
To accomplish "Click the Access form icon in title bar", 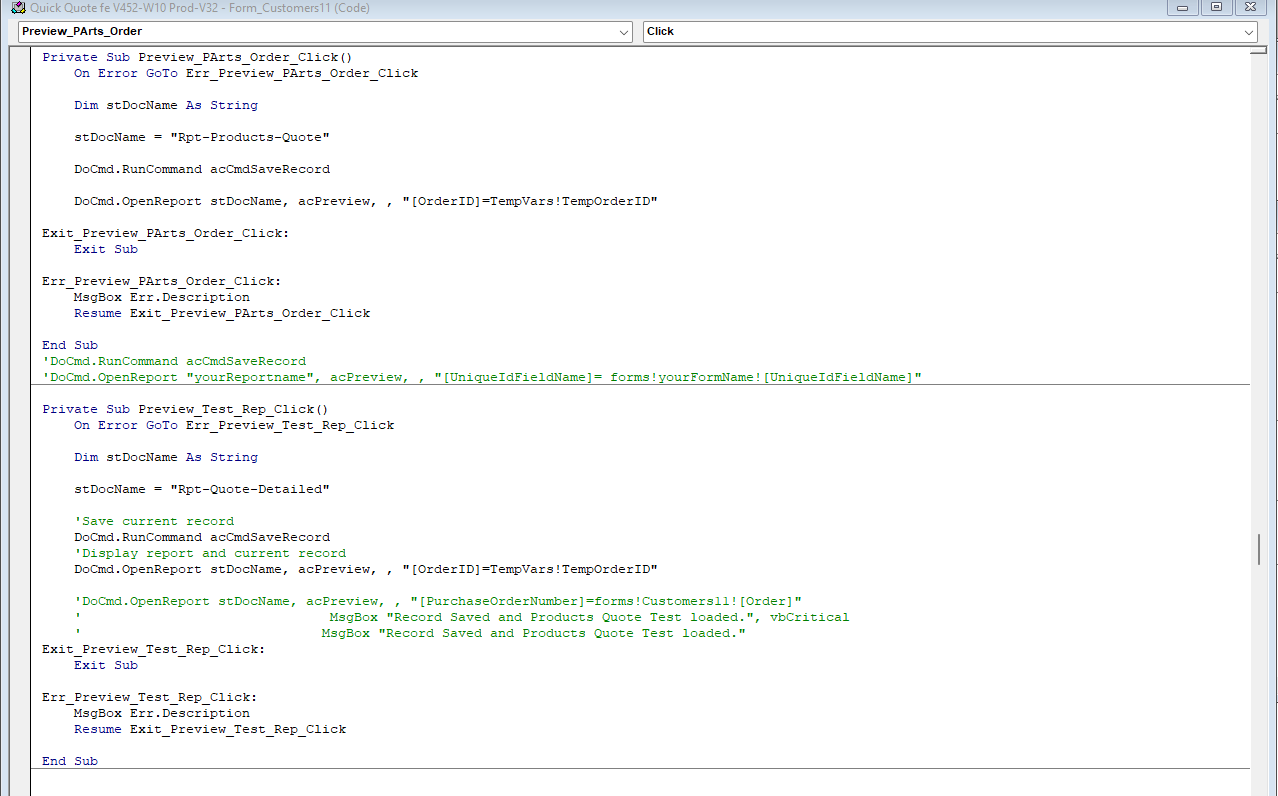I will 17,8.
